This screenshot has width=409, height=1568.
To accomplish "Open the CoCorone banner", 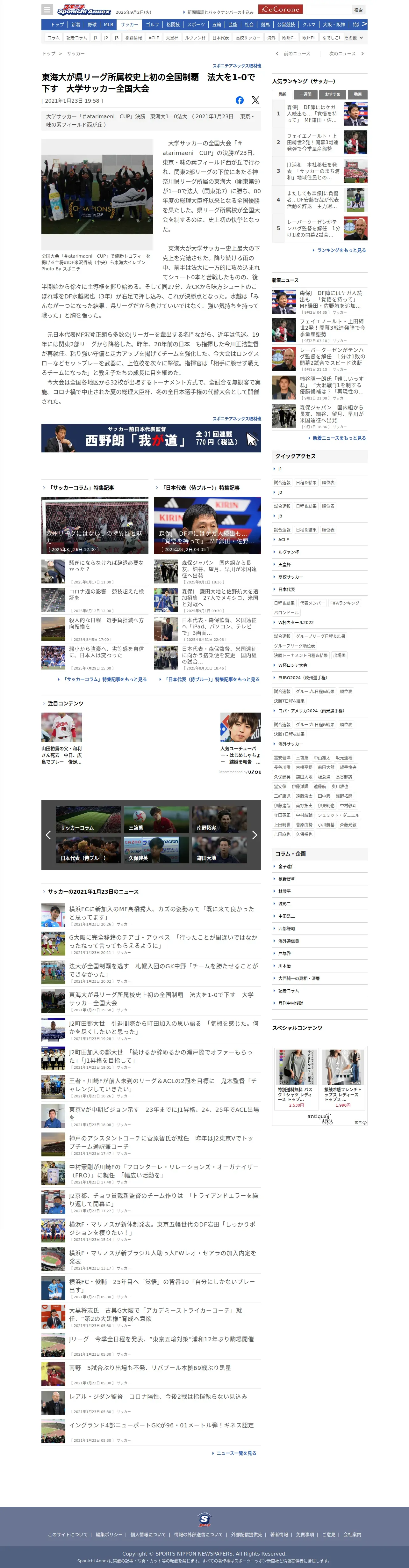I will (x=280, y=10).
